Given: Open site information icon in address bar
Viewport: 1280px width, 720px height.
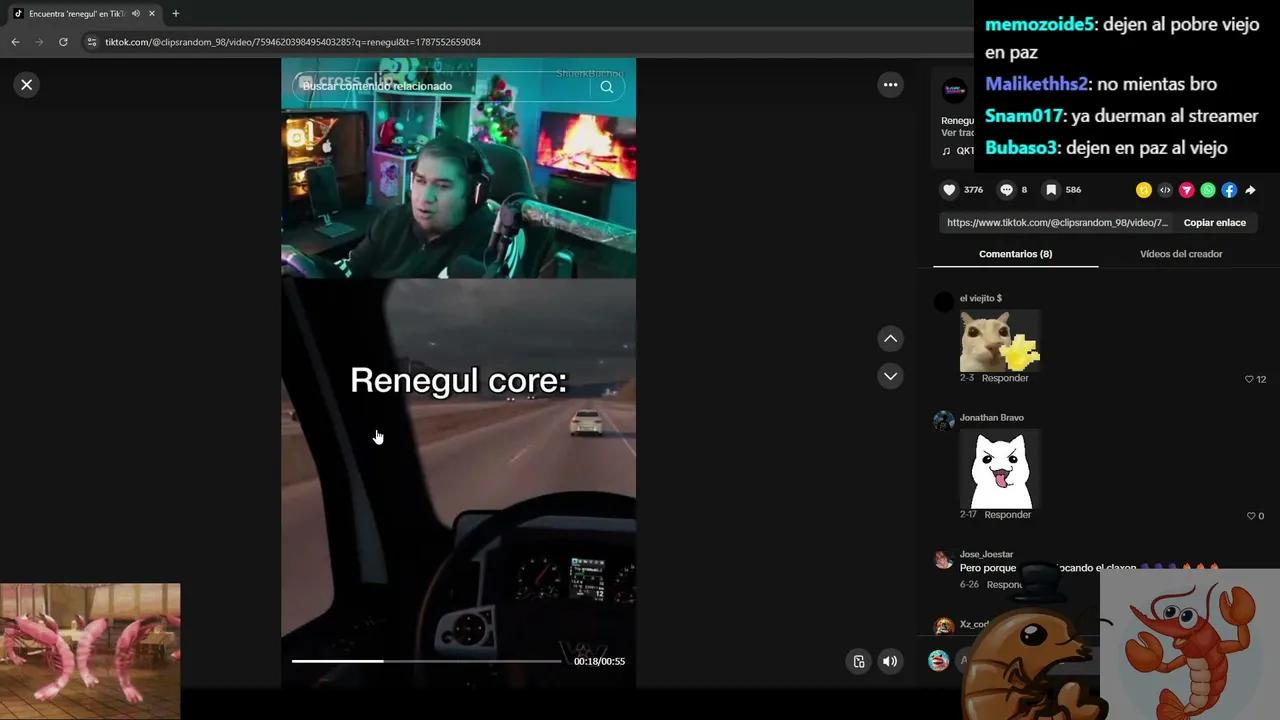Looking at the screenshot, I should click(x=92, y=42).
